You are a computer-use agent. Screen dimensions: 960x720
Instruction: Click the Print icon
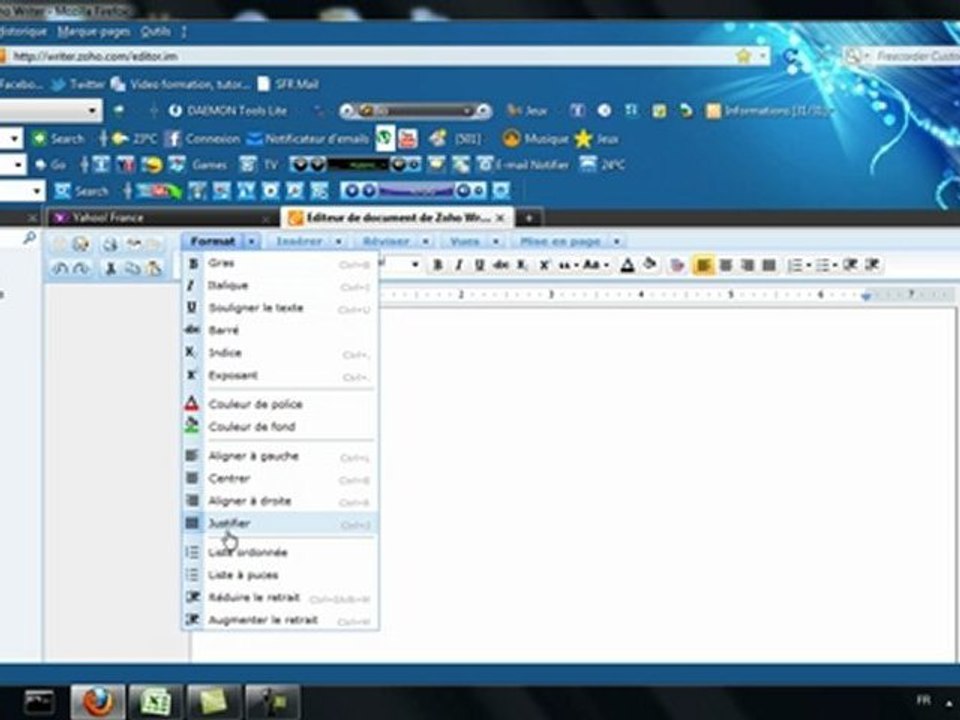point(110,244)
